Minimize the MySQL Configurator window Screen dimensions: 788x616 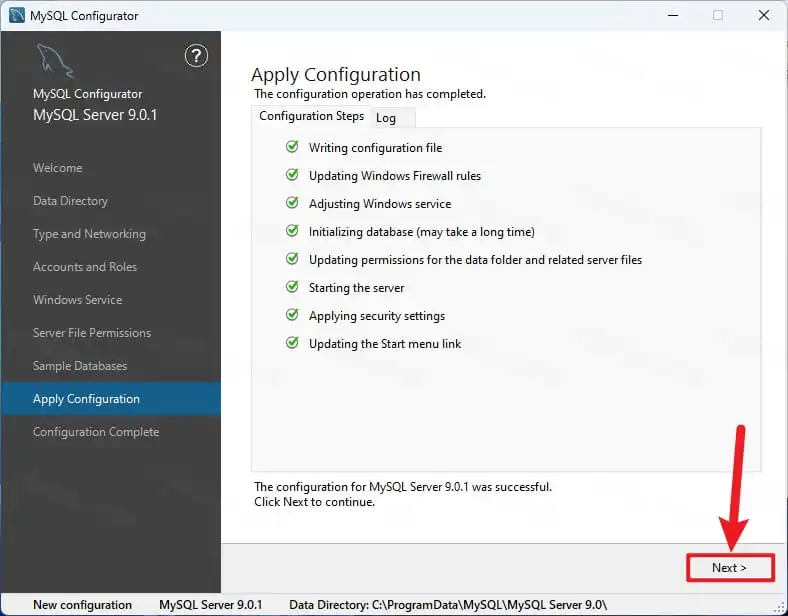(673, 15)
